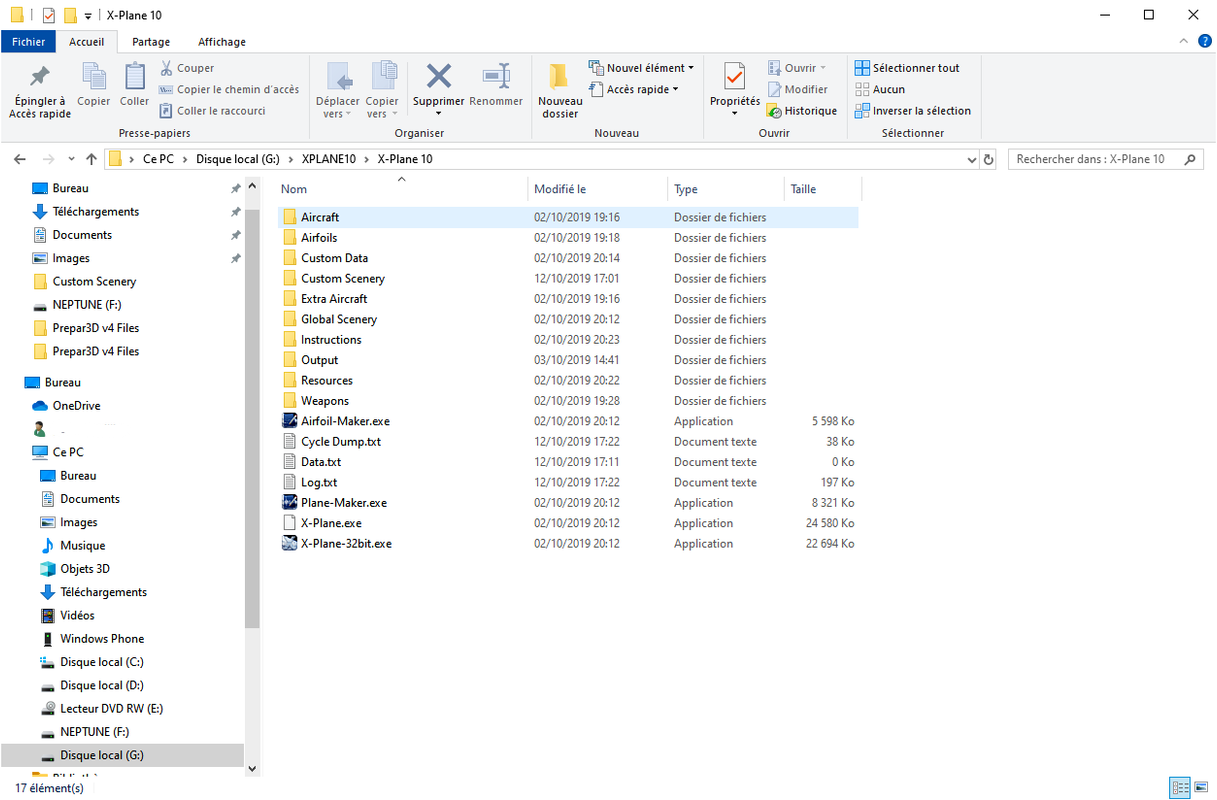Viewport: 1217px width, 800px height.
Task: Open address bar history dropdown arrow
Action: point(972,159)
